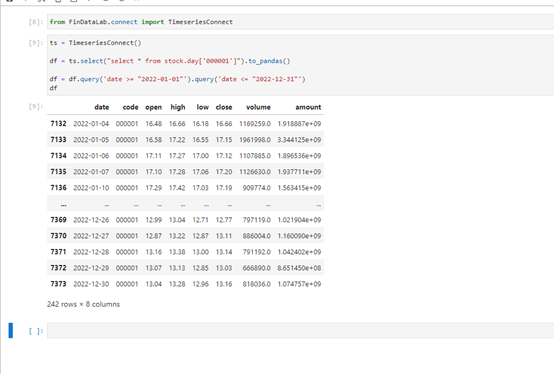Click the date cell 2022-01-06
Image resolution: width=554 pixels, height=374 pixels.
[x=91, y=155]
